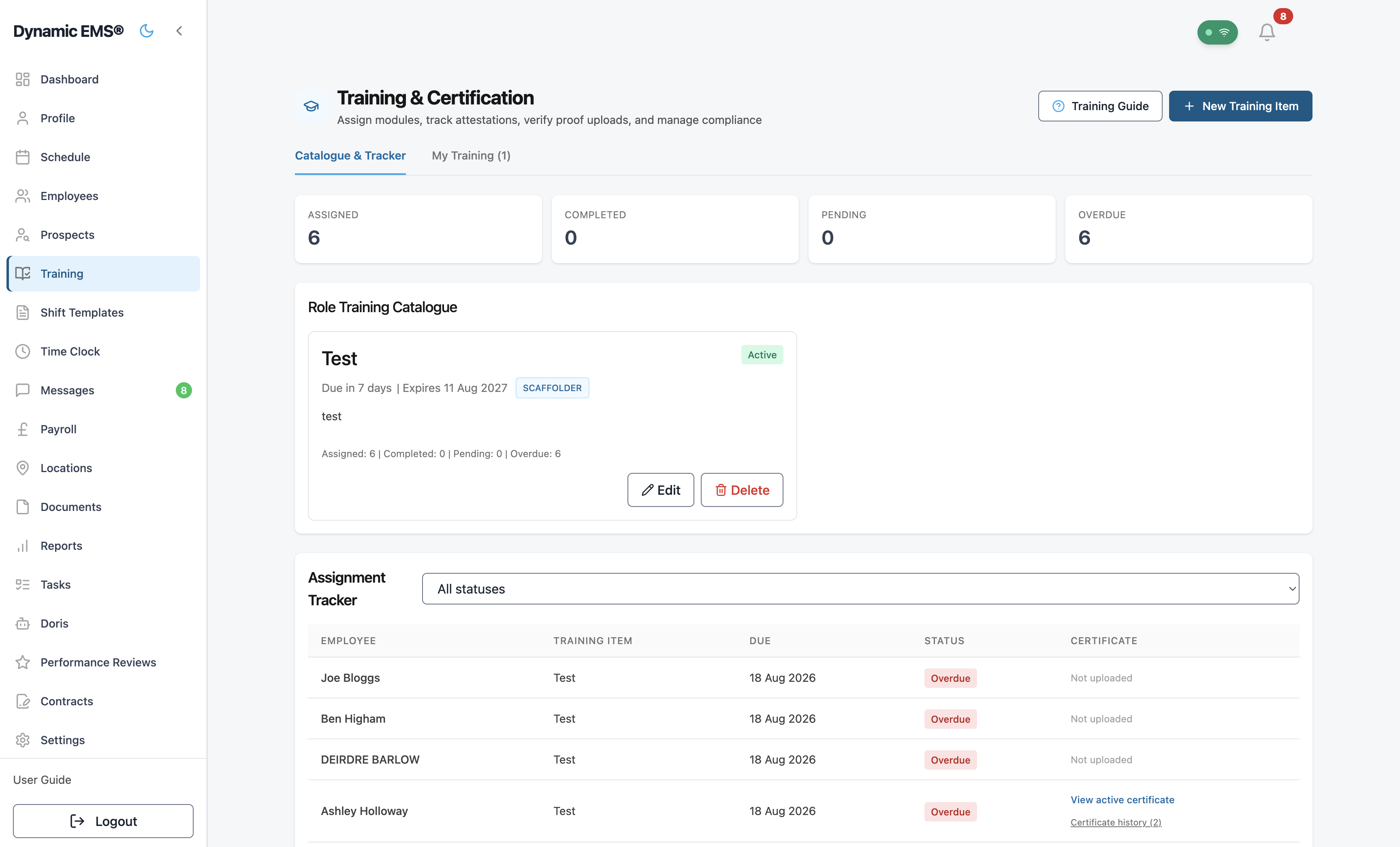
Task: Click the green connection status indicator
Action: pos(1217,32)
